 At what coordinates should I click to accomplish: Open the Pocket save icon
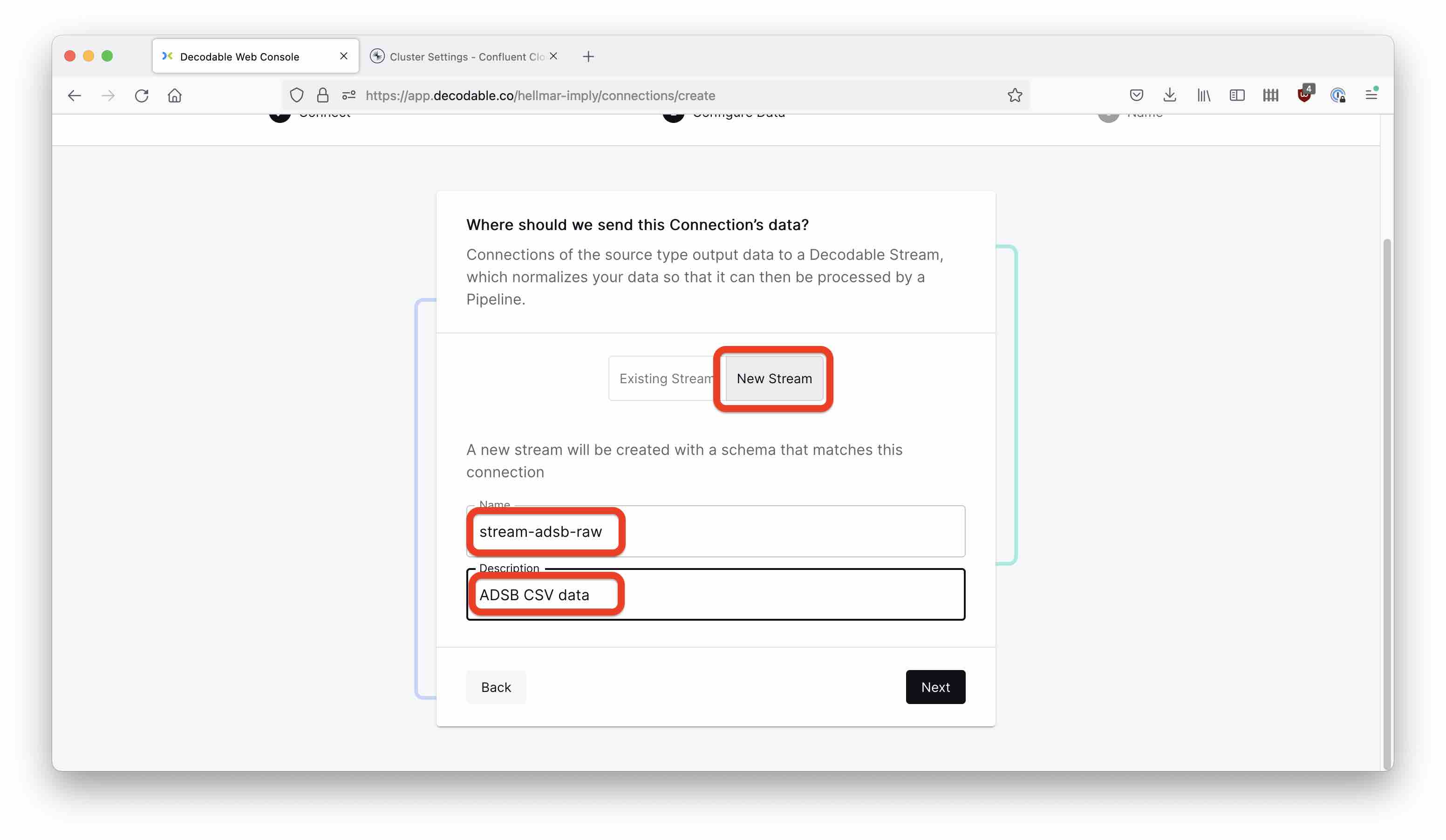click(x=1136, y=96)
